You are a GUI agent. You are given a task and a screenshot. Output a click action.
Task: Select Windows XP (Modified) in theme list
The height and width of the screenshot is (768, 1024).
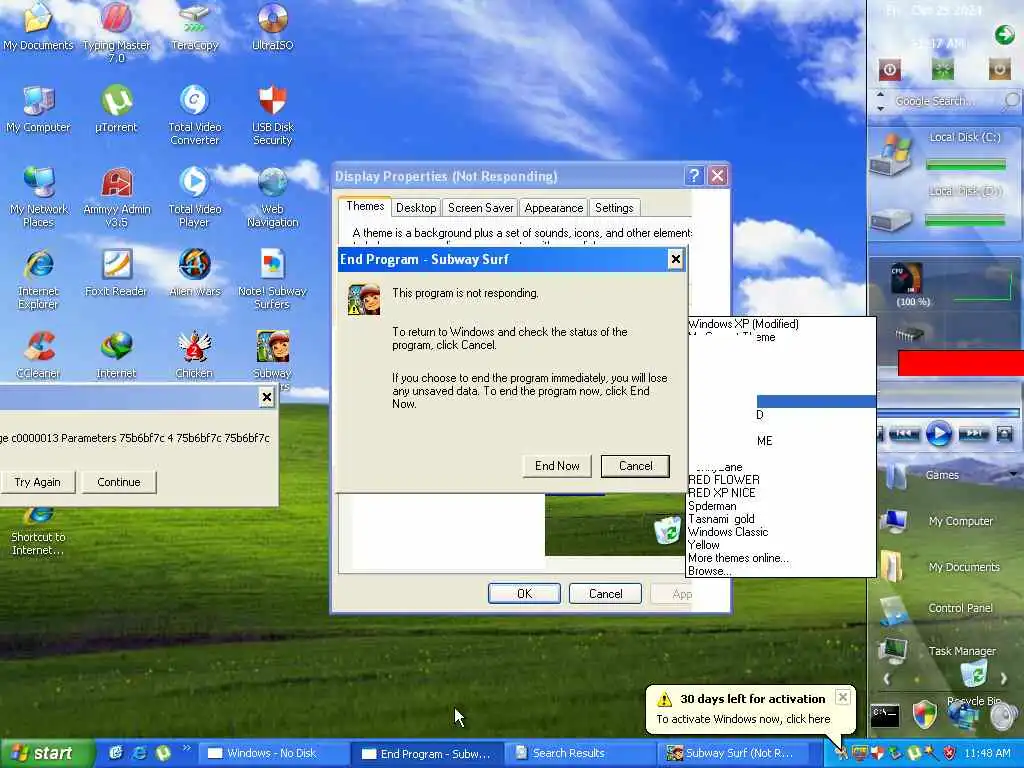[781, 324]
